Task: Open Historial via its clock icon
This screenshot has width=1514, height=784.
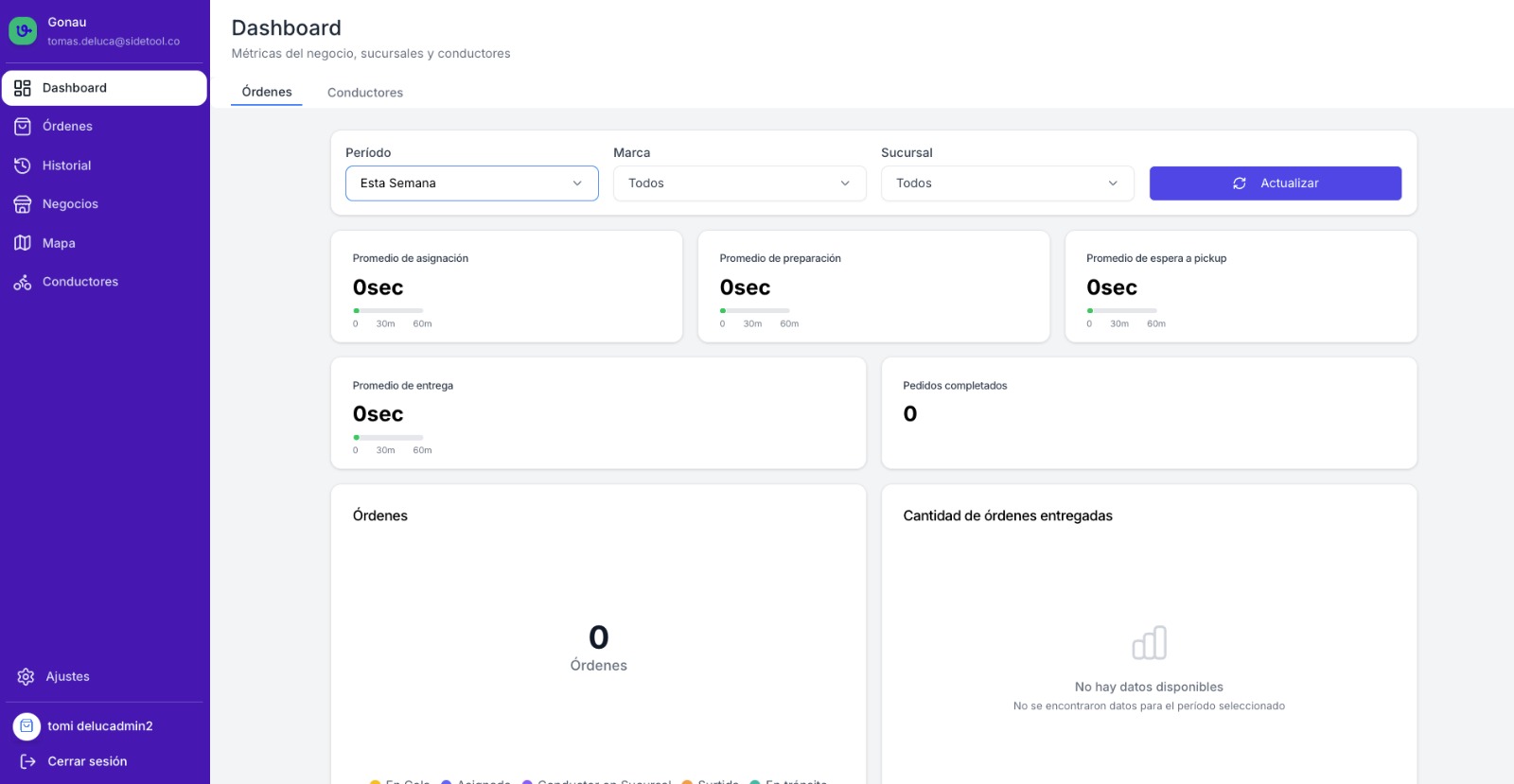Action: tap(23, 166)
